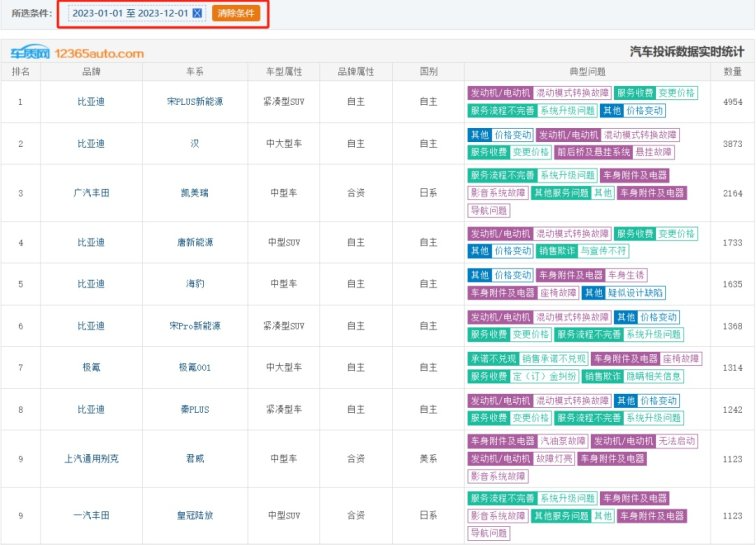This screenshot has height=545, width=756.
Task: Click the 座椅故障 tag in the 极氪001 row
Action: point(680,358)
